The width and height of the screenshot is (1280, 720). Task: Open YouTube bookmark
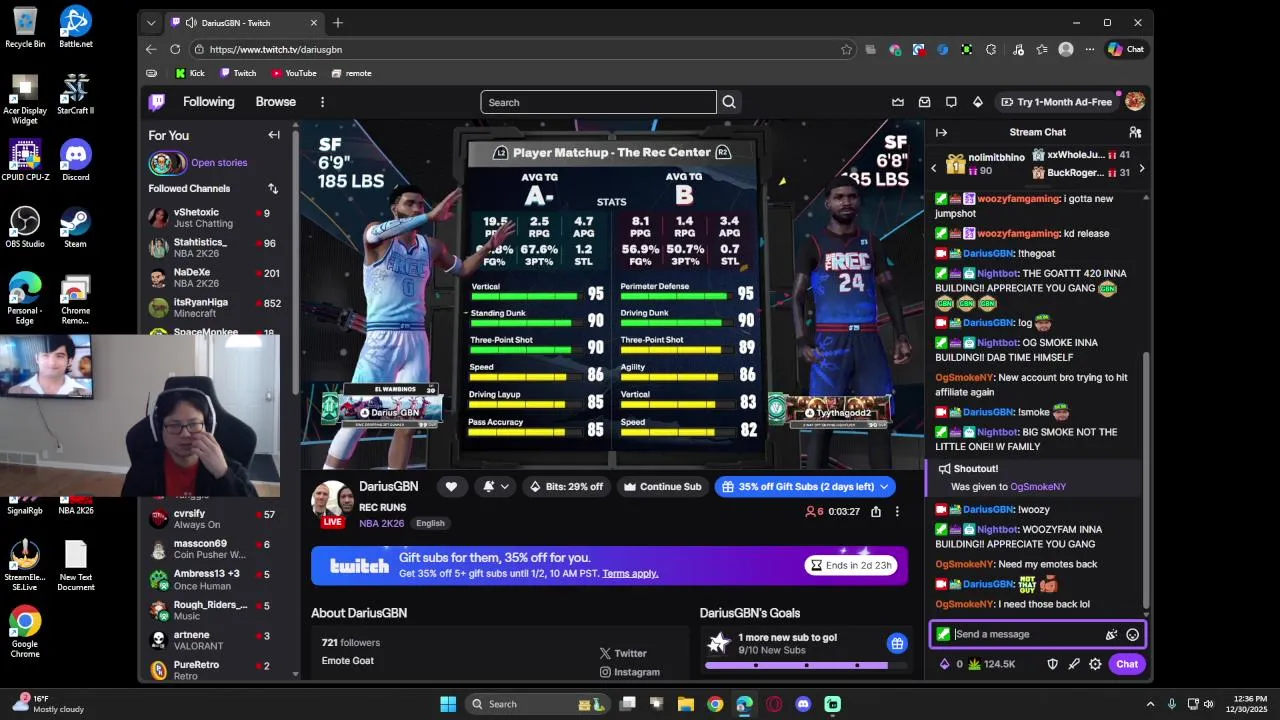pos(294,73)
